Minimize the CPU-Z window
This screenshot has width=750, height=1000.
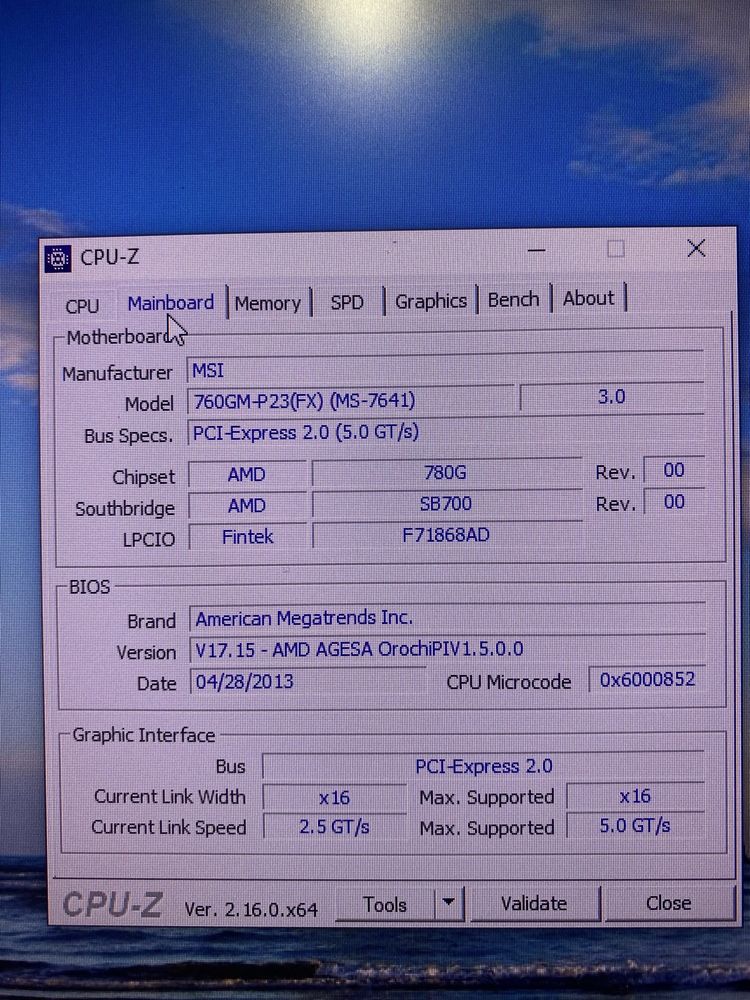(x=537, y=251)
